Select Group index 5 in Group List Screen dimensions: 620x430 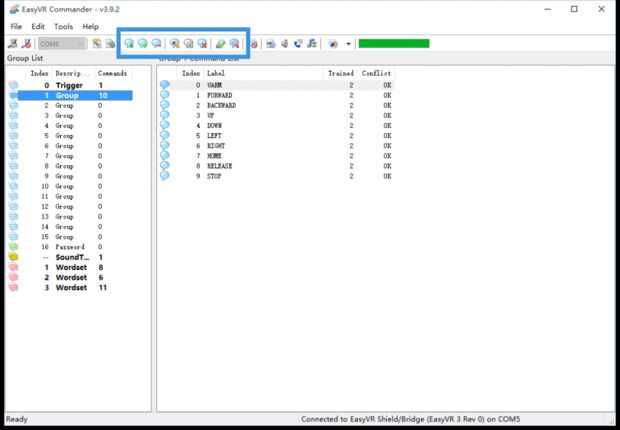point(69,136)
